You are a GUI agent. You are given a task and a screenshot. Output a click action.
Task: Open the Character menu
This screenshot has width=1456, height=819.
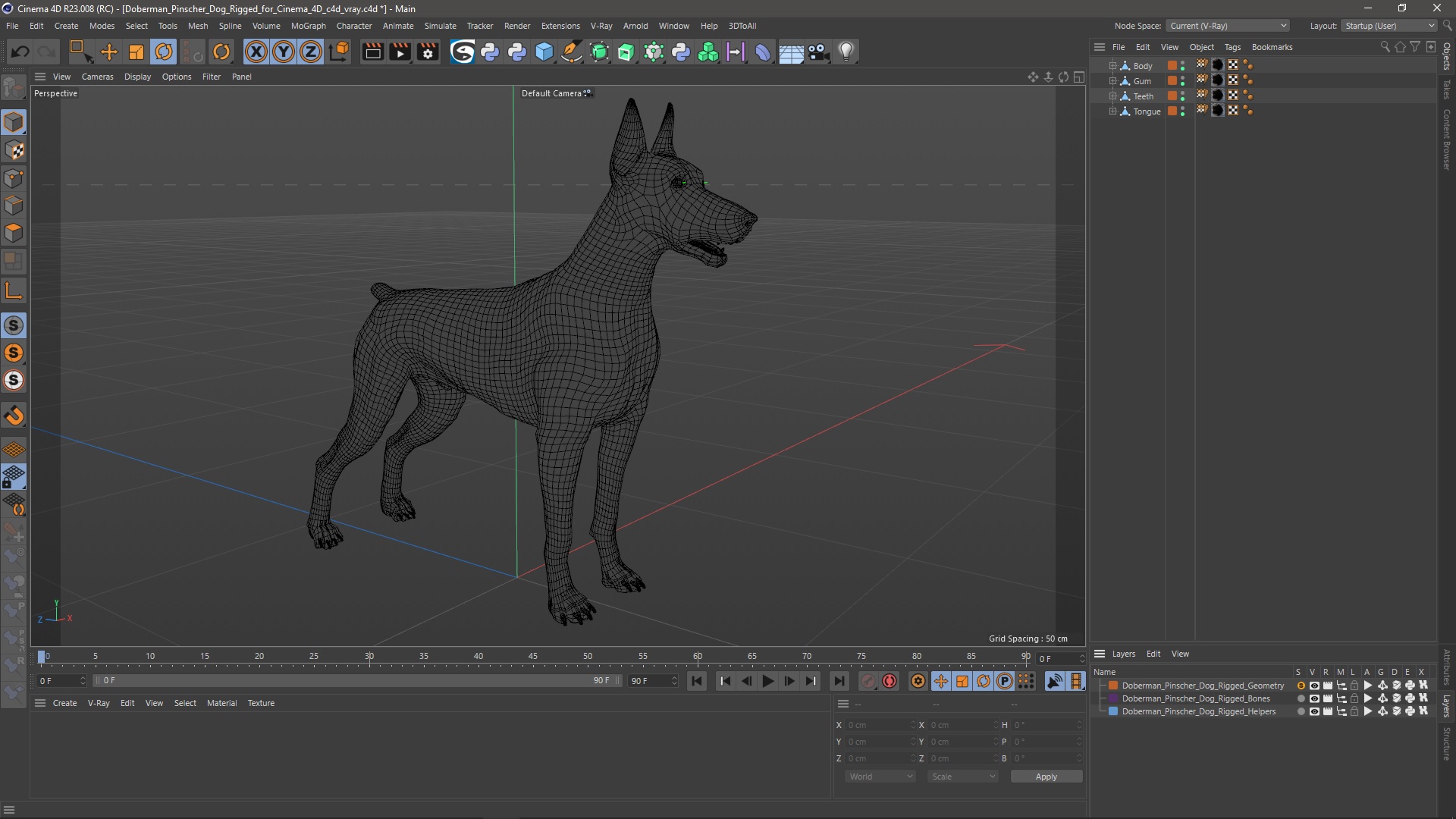(x=355, y=25)
